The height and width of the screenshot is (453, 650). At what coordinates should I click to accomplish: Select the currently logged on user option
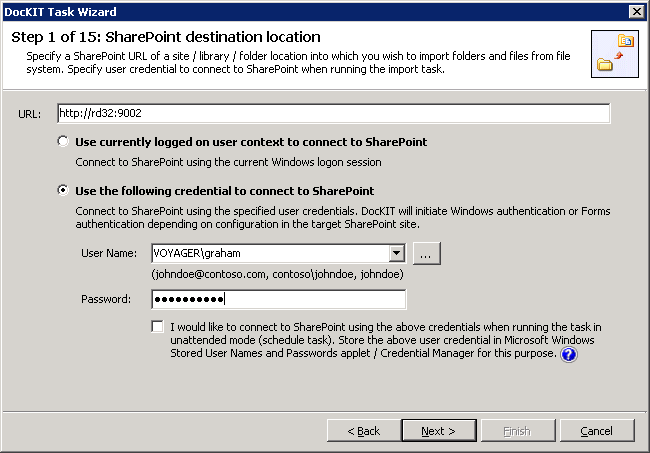64,142
